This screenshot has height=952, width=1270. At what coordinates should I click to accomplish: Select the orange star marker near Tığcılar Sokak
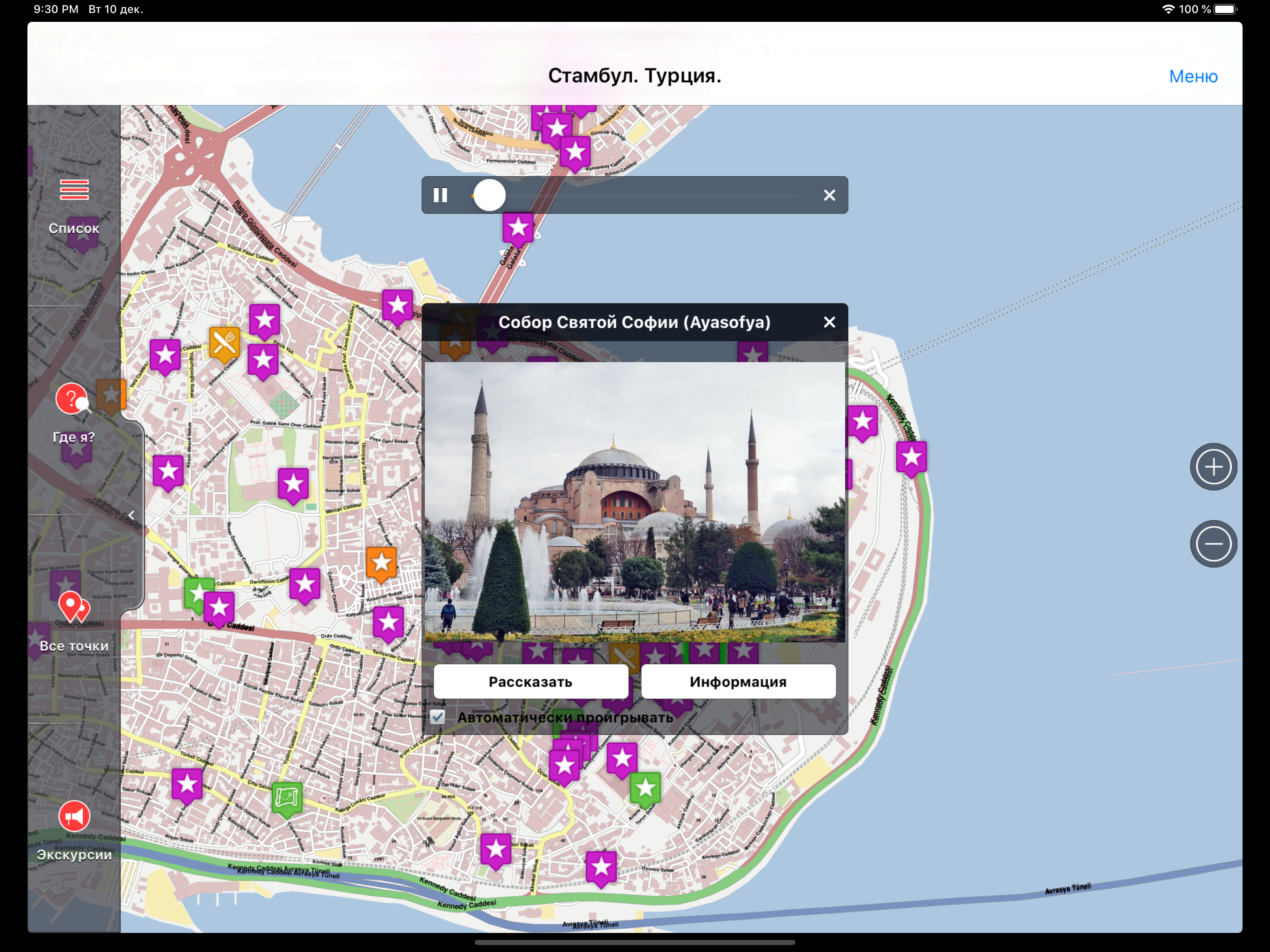tap(381, 565)
